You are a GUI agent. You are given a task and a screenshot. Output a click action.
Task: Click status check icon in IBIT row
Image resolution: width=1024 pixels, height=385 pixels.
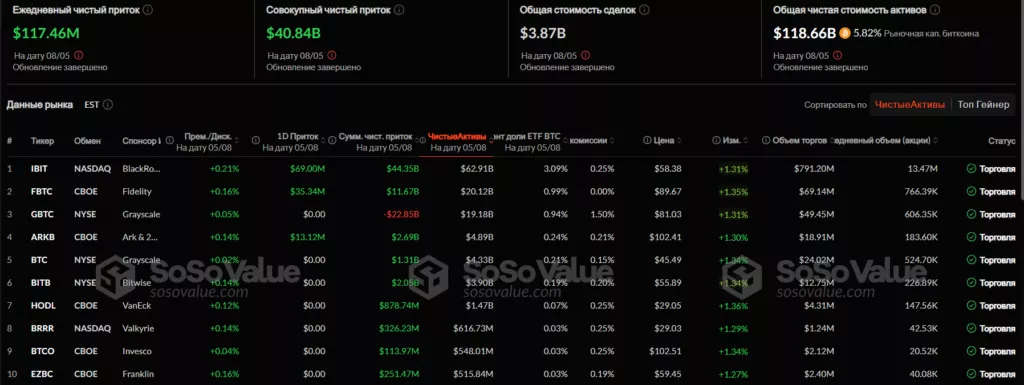pyautogui.click(x=971, y=168)
